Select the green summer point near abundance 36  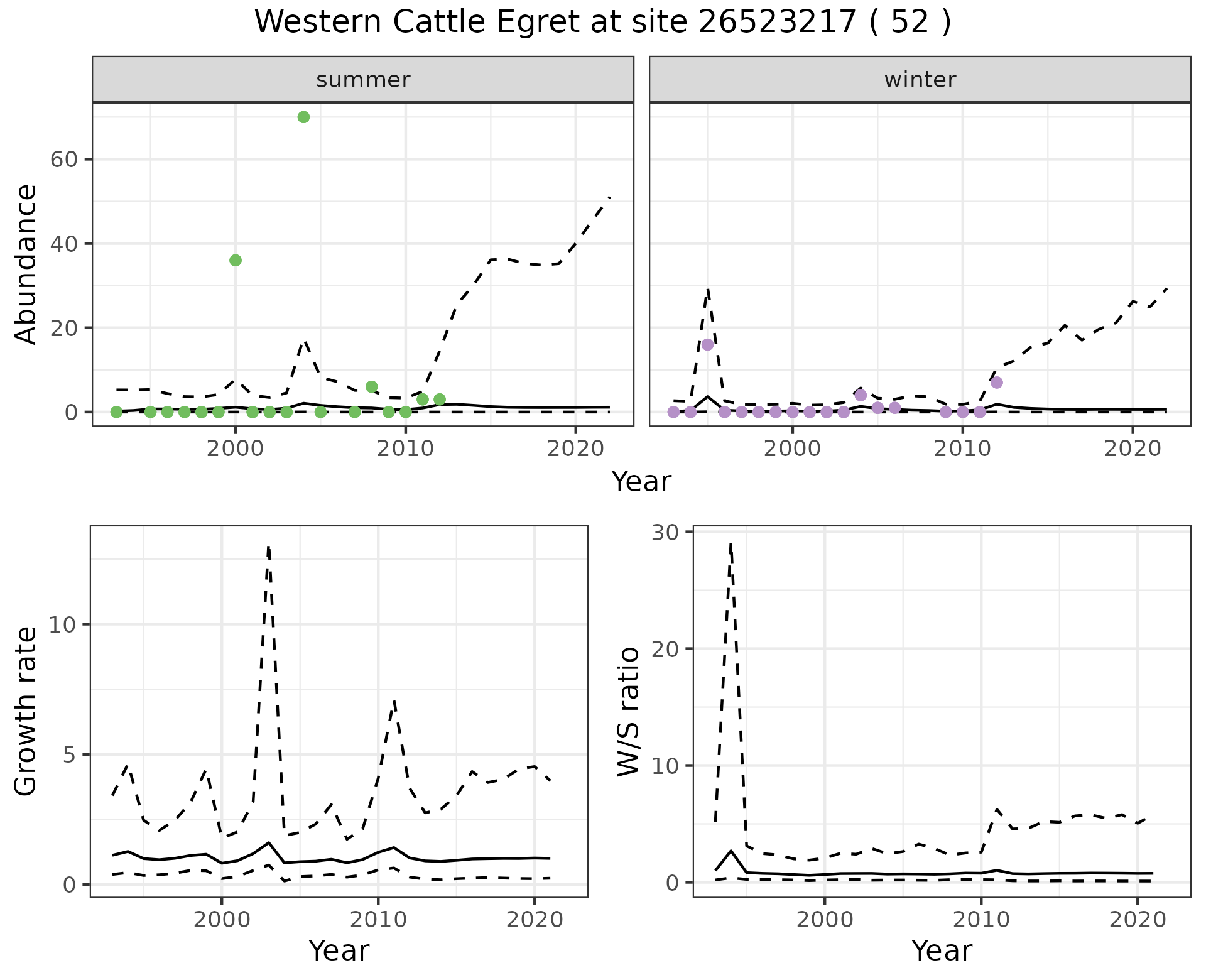[x=236, y=260]
